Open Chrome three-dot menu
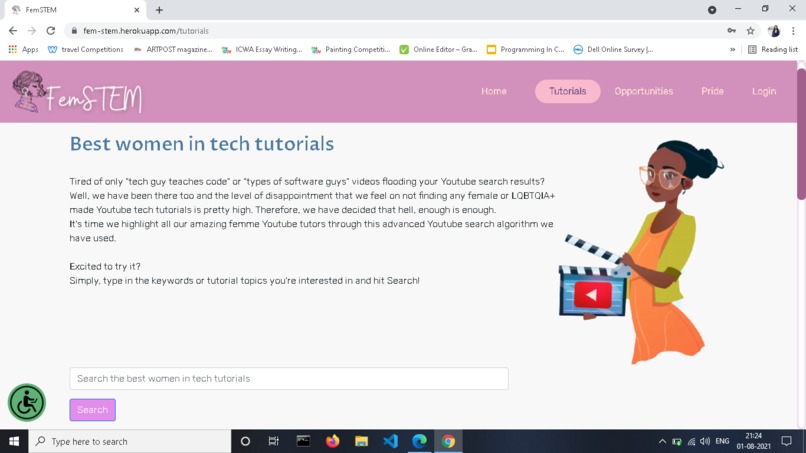The height and width of the screenshot is (453, 806). click(793, 31)
